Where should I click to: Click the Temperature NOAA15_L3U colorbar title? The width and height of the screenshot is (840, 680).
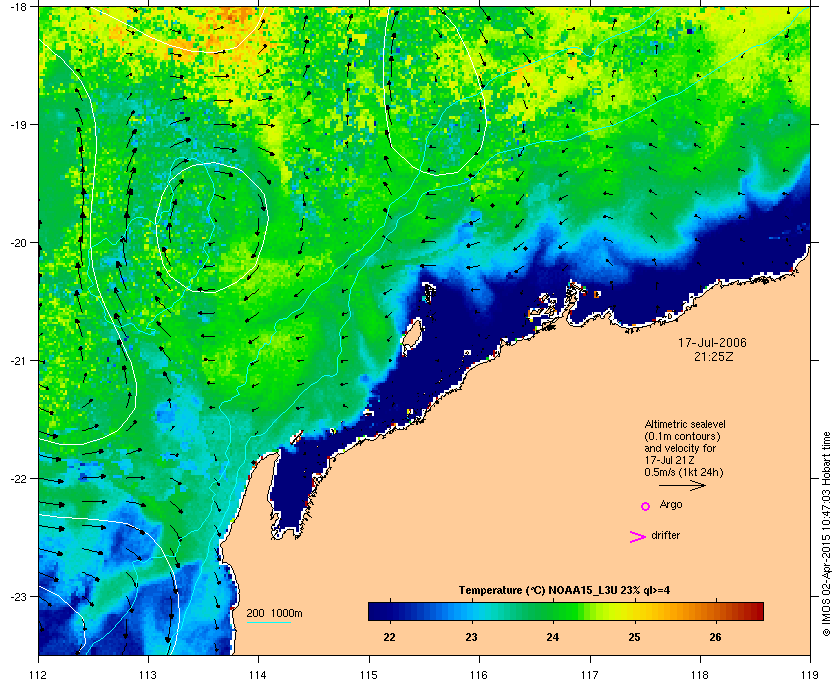tap(564, 591)
